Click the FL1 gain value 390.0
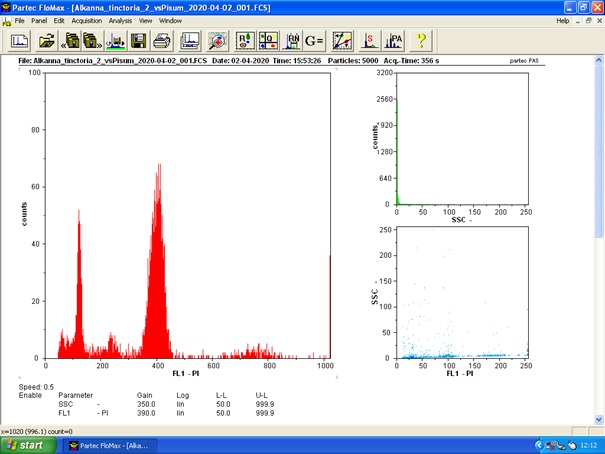Image resolution: width=605 pixels, height=454 pixels. [x=146, y=413]
